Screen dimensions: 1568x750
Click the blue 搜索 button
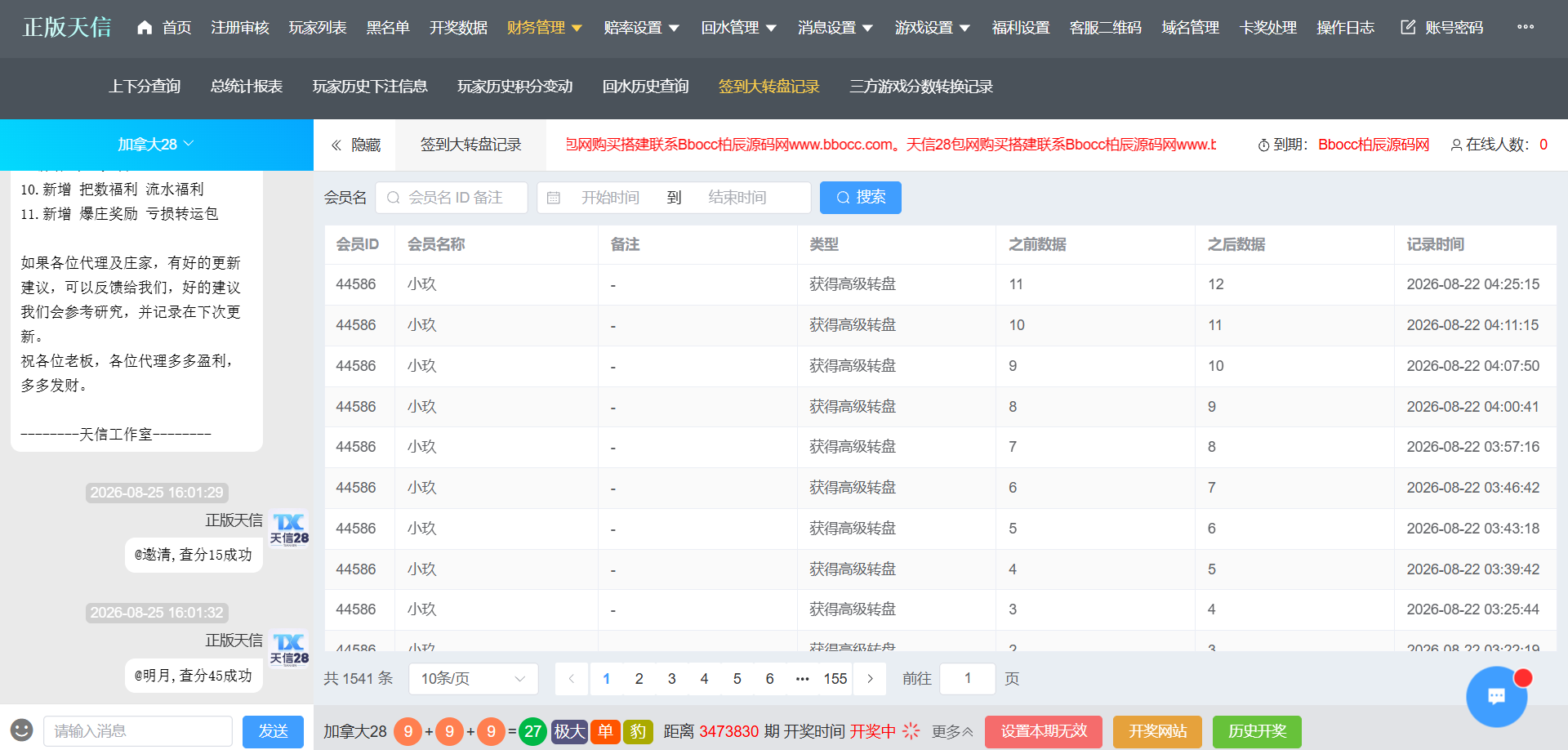(861, 198)
